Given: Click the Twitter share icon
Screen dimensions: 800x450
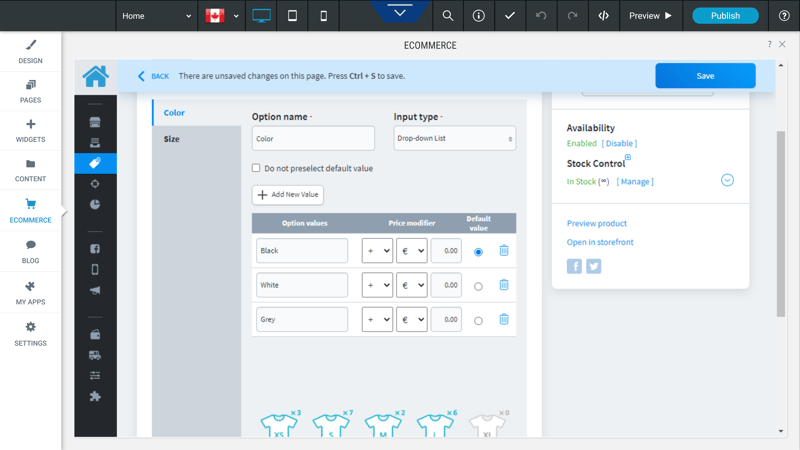Looking at the screenshot, I should (x=594, y=266).
